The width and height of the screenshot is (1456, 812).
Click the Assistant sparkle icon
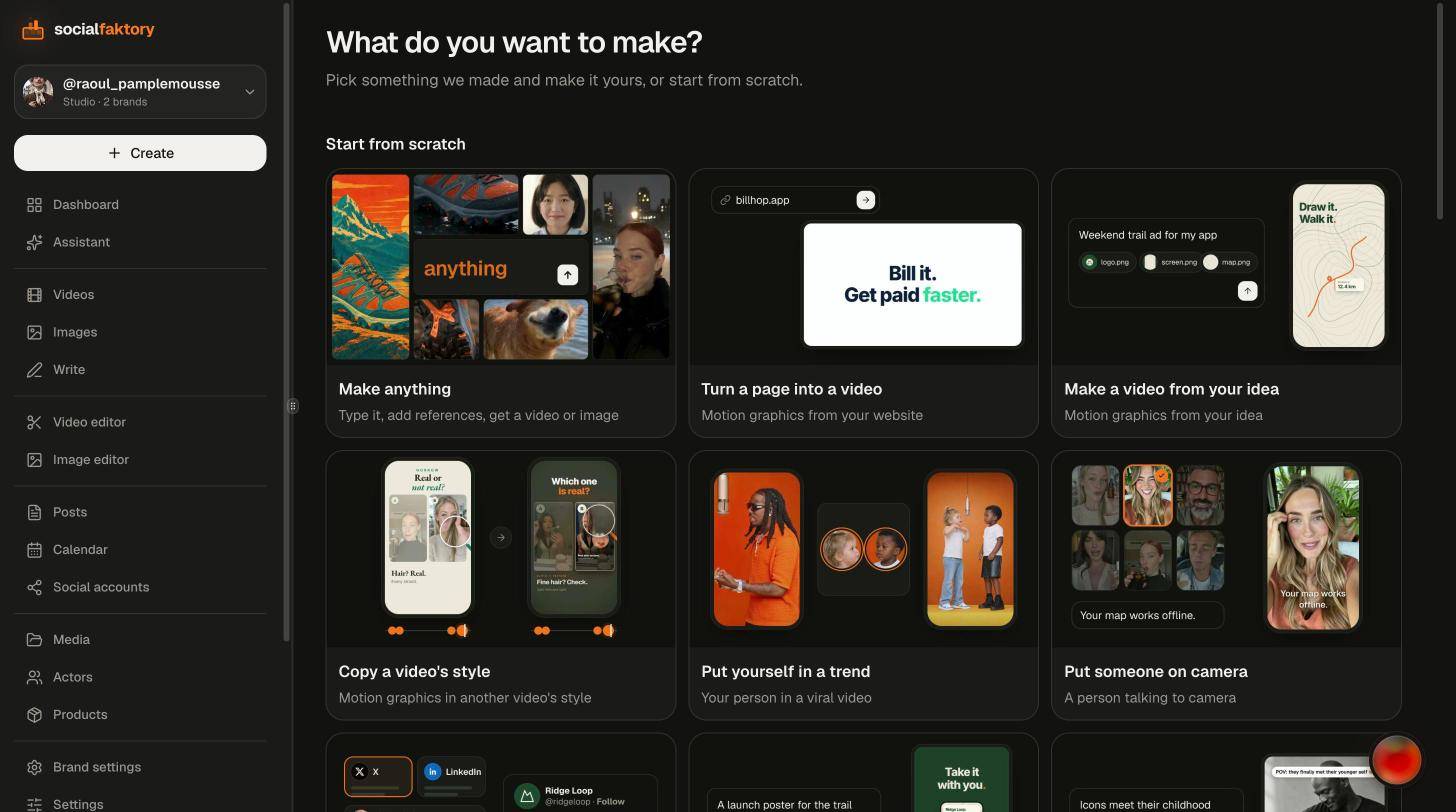(x=34, y=242)
